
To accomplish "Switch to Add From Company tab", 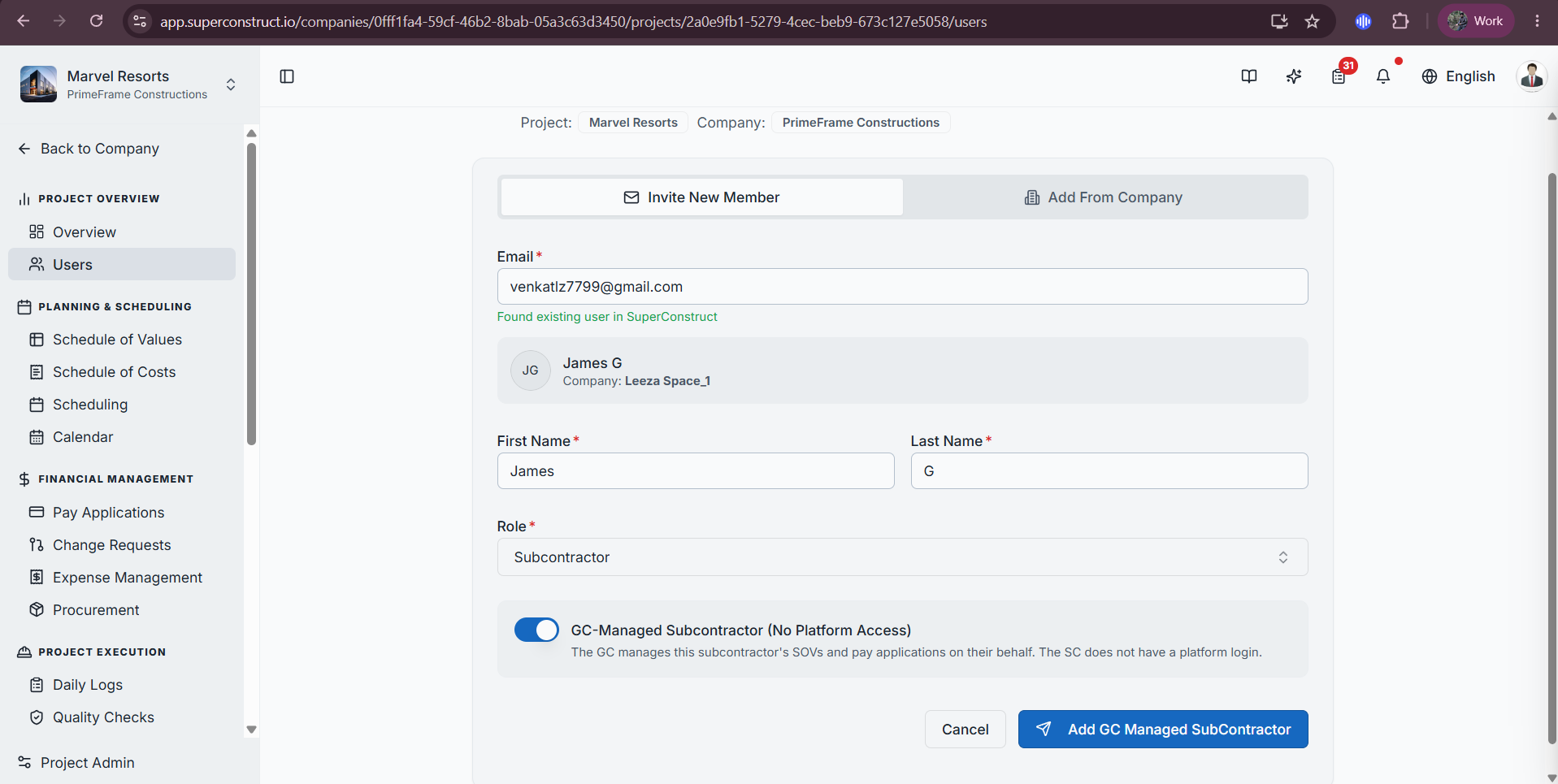I will (1104, 197).
